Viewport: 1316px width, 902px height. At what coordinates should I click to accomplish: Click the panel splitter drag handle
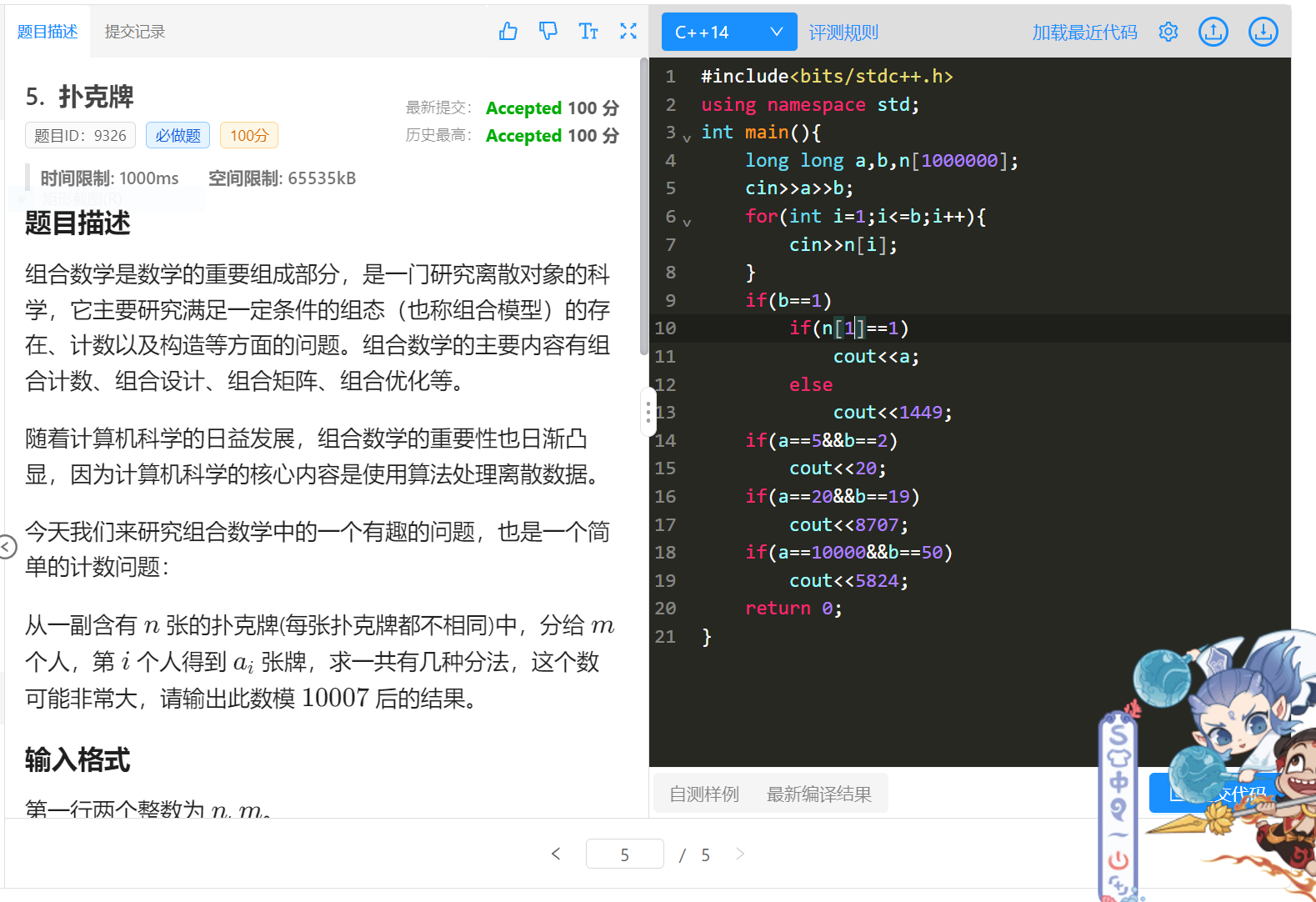(648, 412)
